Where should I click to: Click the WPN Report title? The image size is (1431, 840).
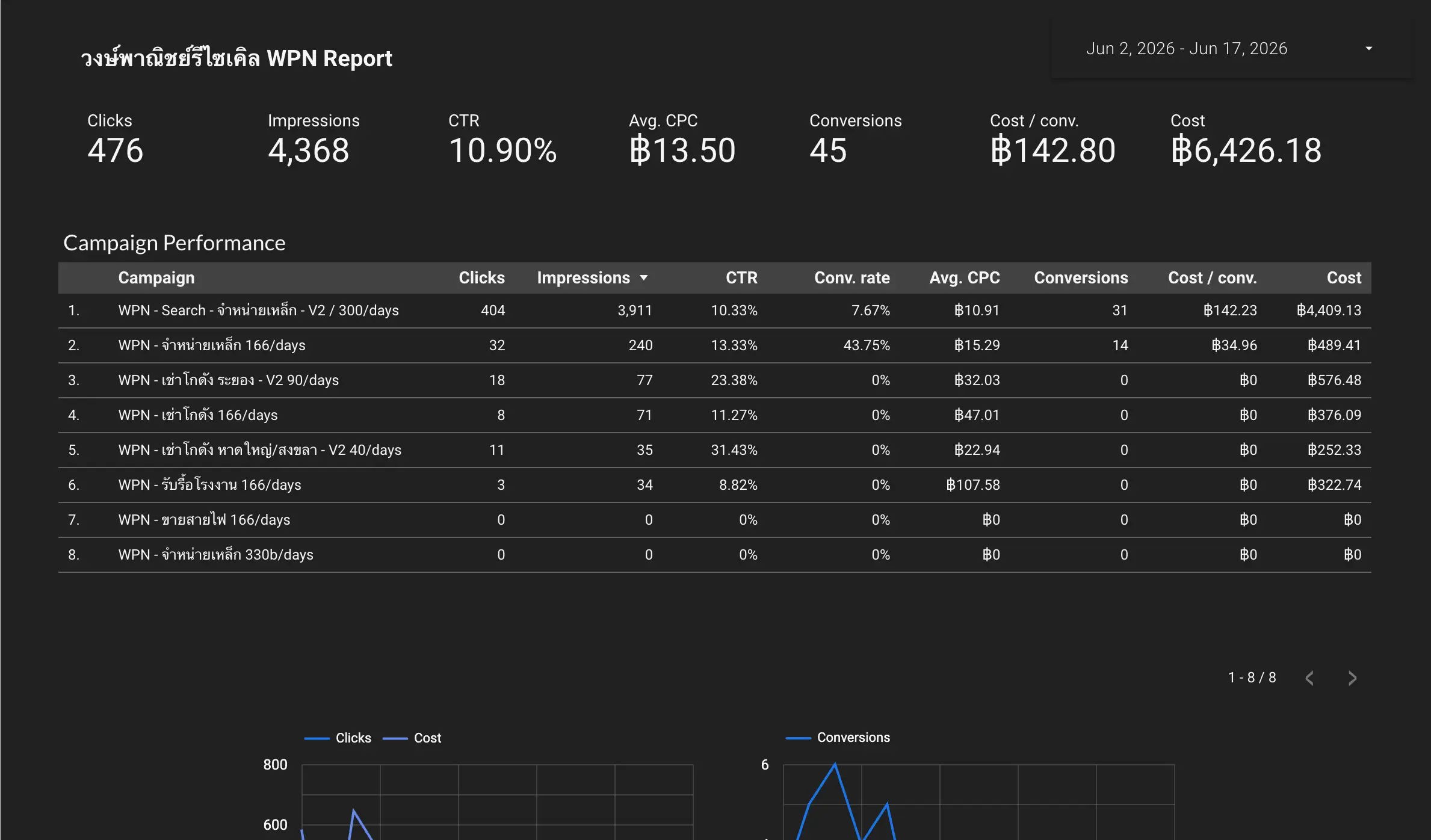pyautogui.click(x=236, y=58)
